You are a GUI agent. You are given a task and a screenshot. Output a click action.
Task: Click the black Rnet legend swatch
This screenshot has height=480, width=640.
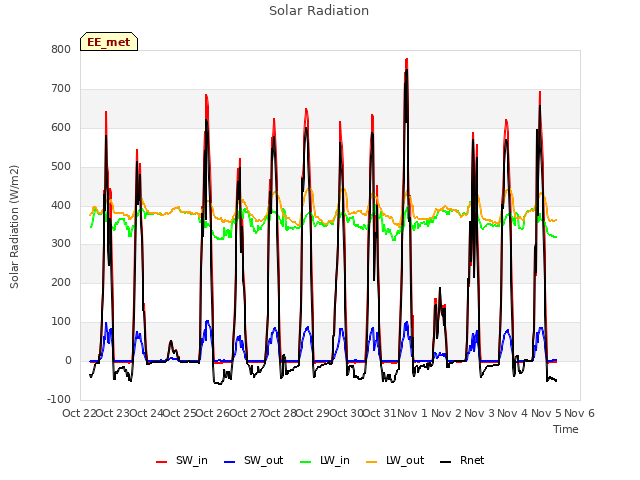[x=446, y=462]
